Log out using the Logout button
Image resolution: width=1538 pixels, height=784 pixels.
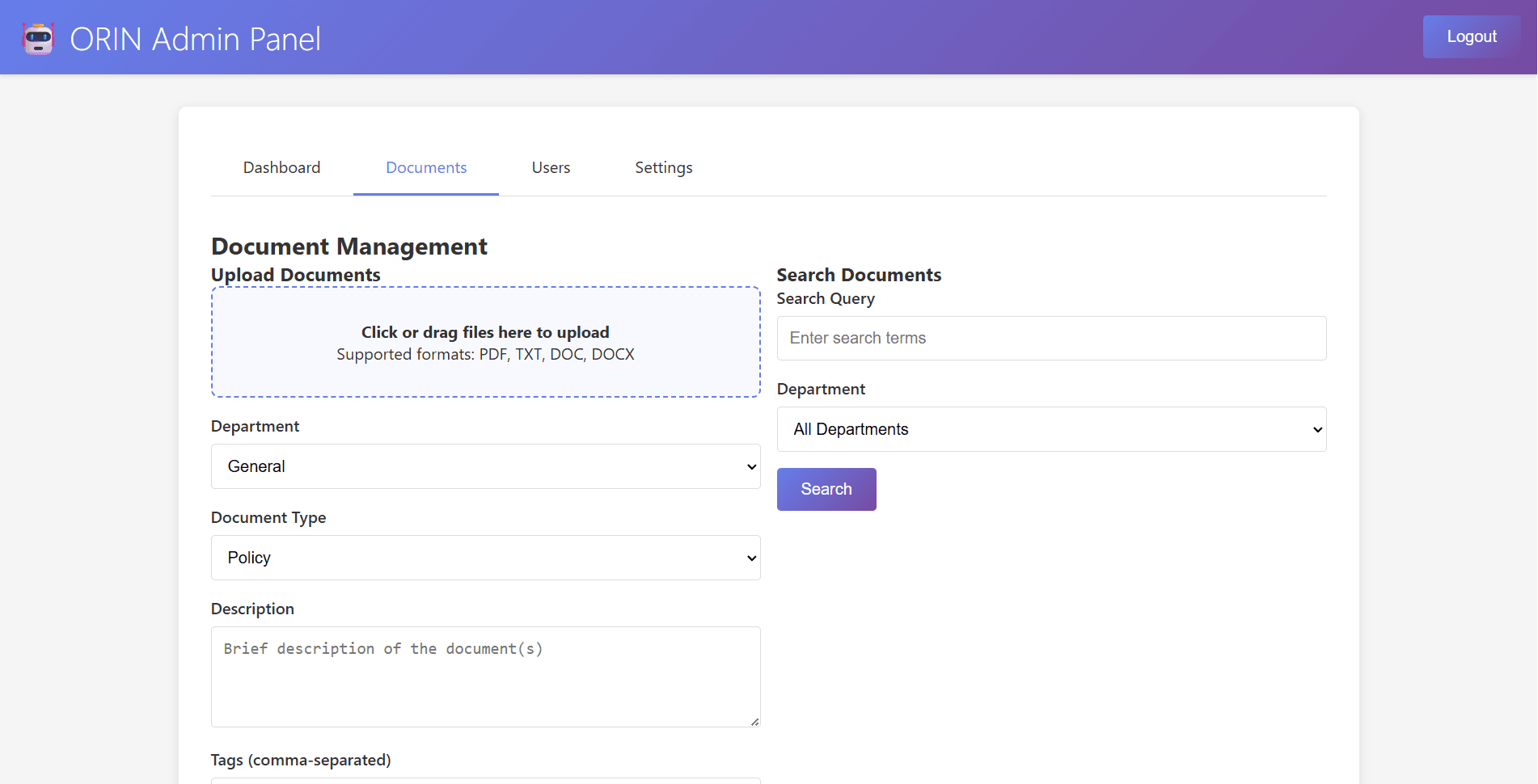tap(1471, 36)
